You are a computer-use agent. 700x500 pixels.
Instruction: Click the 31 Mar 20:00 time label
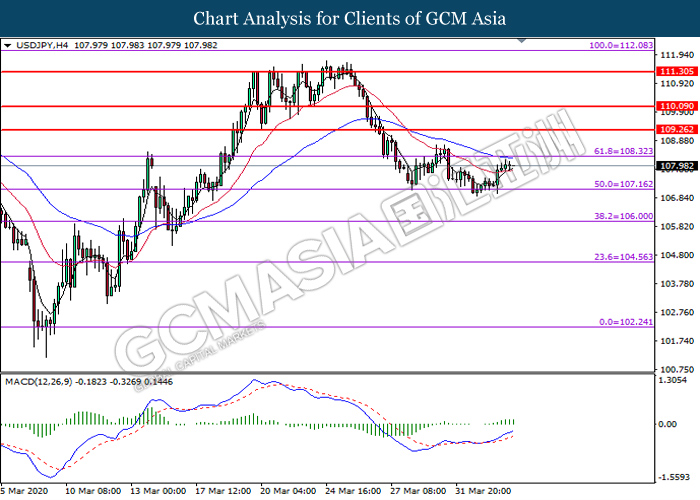pos(483,491)
